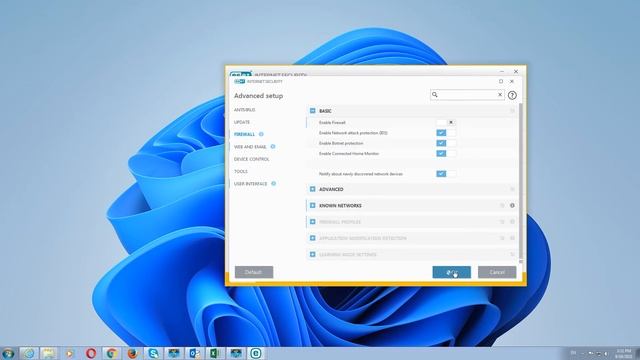640x360 pixels.
Task: Close the Advanced setup dialog
Action: [511, 81]
